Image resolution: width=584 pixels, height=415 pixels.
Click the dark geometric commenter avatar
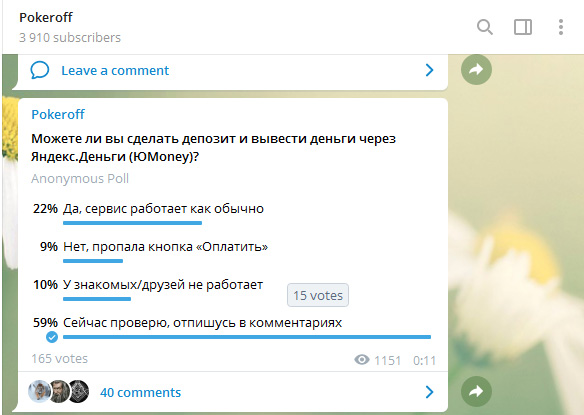[x=78, y=392]
